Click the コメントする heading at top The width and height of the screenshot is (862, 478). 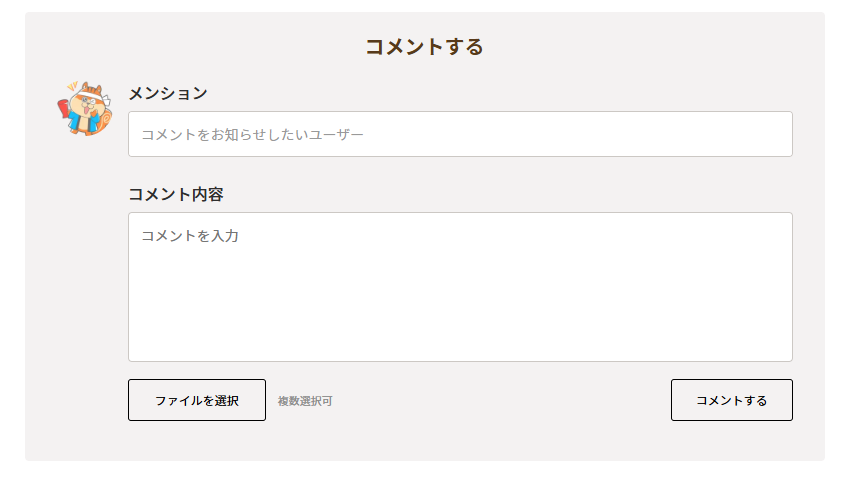tap(424, 46)
